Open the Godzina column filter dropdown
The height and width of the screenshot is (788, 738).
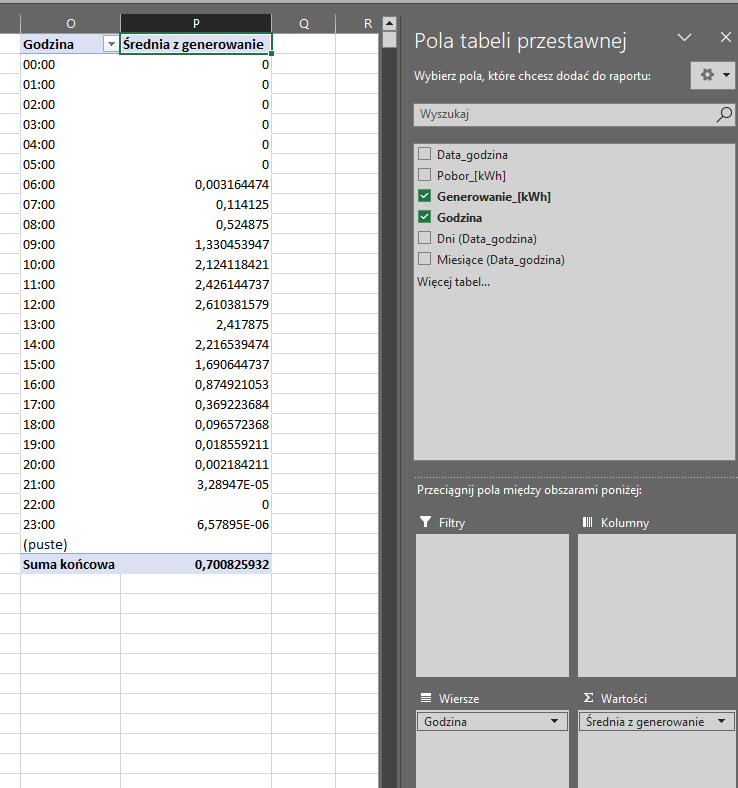(110, 44)
